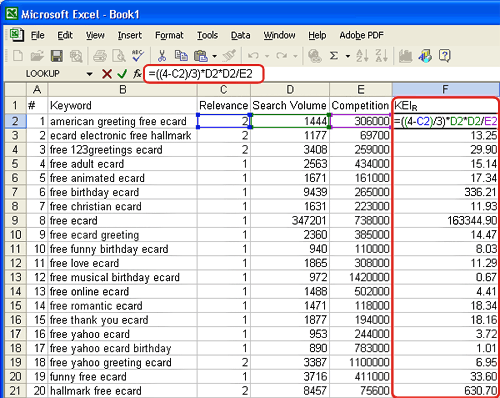This screenshot has width=500, height=398.
Task: Click the Insert Hyperlink globe icon
Action: click(315, 56)
